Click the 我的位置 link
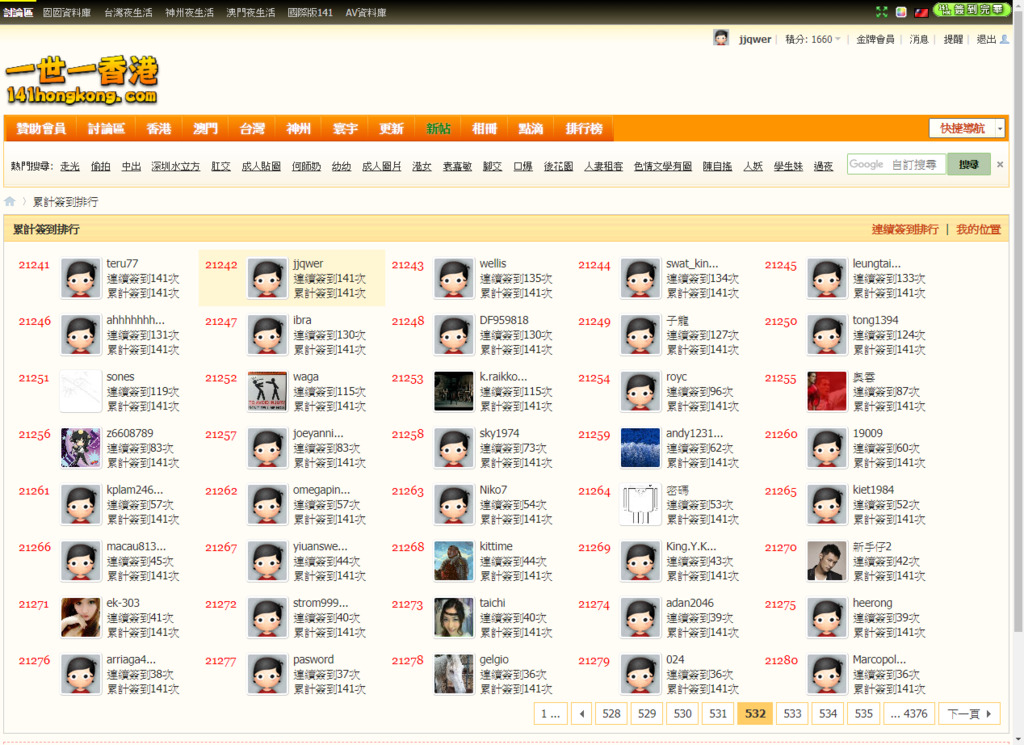 (x=978, y=229)
